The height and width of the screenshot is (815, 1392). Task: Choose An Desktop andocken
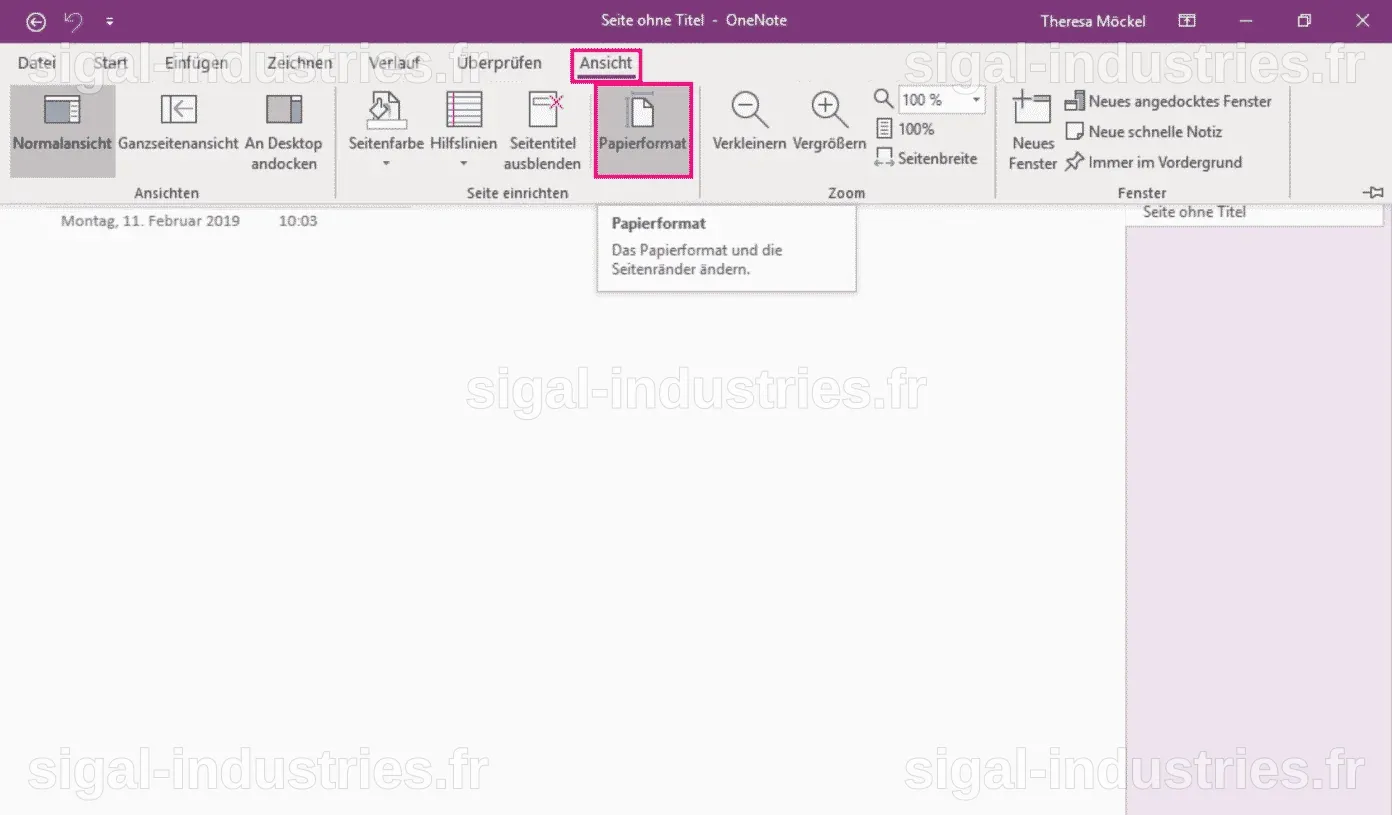point(284,130)
